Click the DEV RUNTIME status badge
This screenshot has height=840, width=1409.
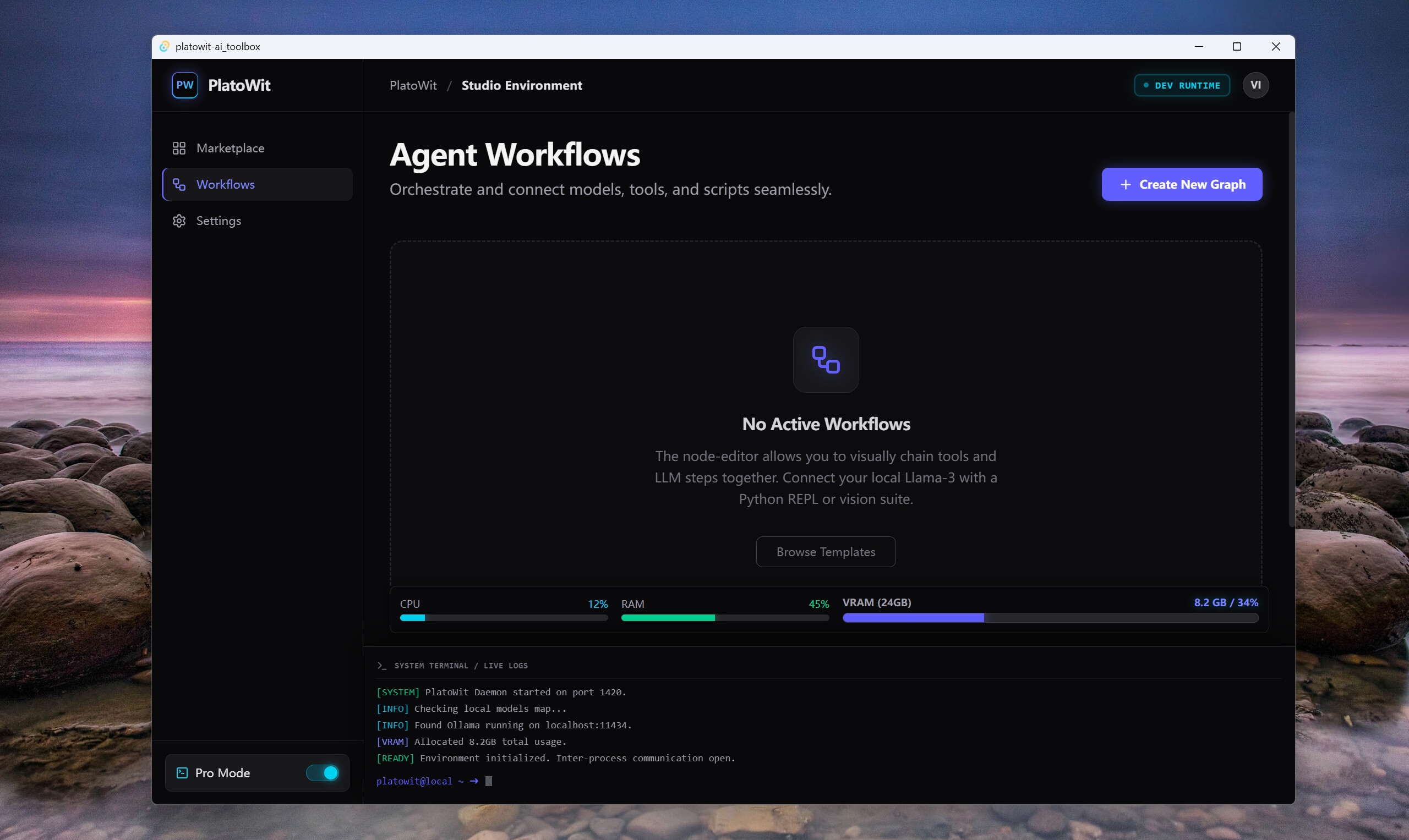click(x=1182, y=85)
